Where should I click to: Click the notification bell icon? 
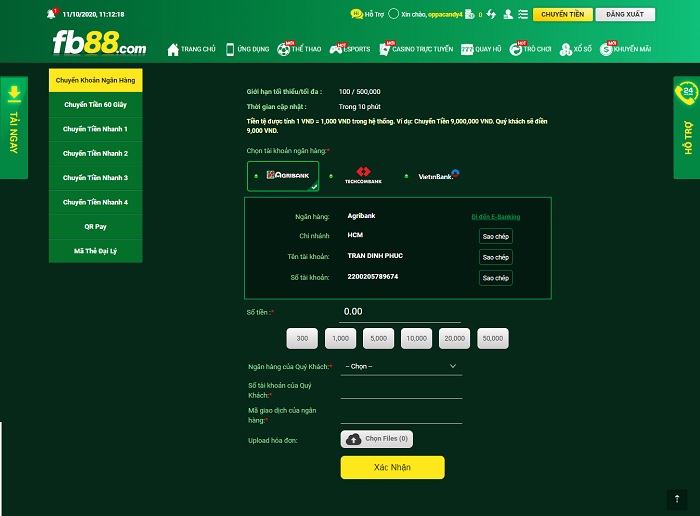pos(52,15)
